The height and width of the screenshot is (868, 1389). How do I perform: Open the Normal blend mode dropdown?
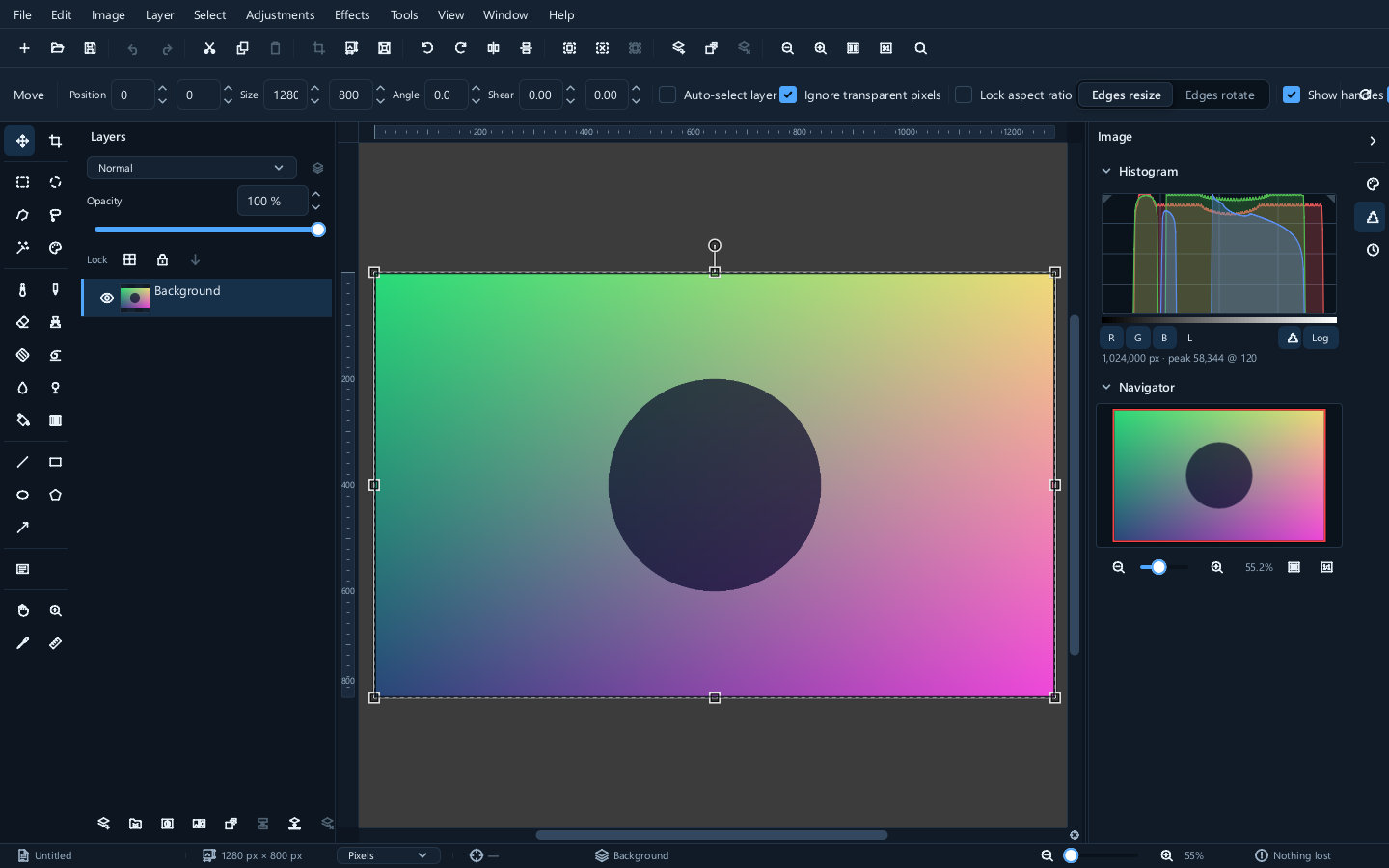[191, 168]
